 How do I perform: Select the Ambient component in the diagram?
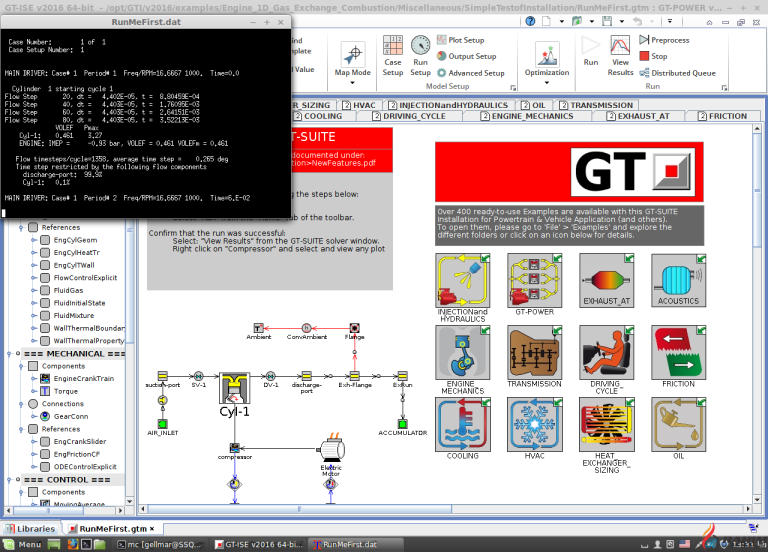tap(259, 328)
